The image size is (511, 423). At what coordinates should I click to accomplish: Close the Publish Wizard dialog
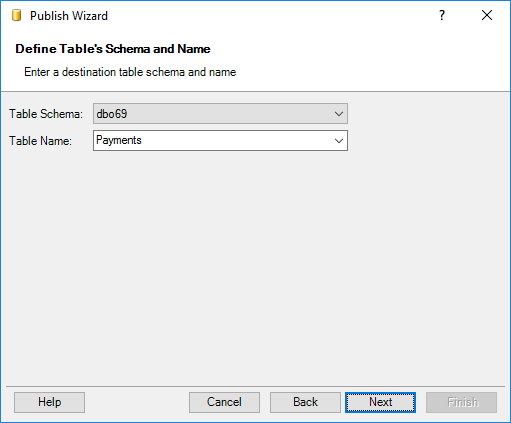(x=487, y=15)
